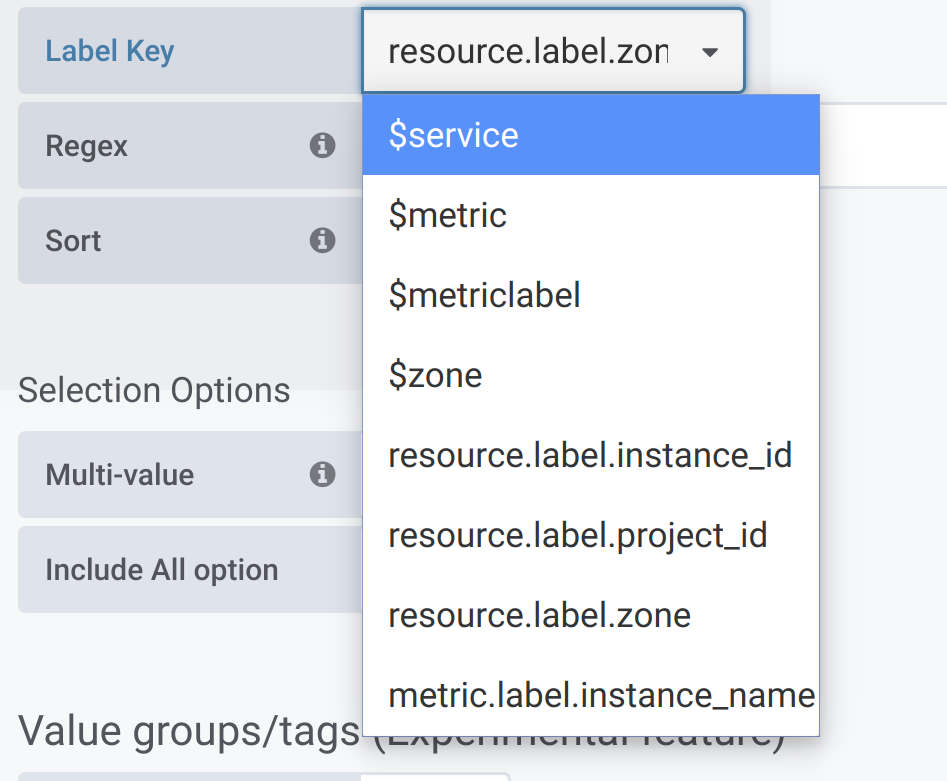Select the $metriclabel option
Image resolution: width=947 pixels, height=781 pixels.
tap(485, 294)
